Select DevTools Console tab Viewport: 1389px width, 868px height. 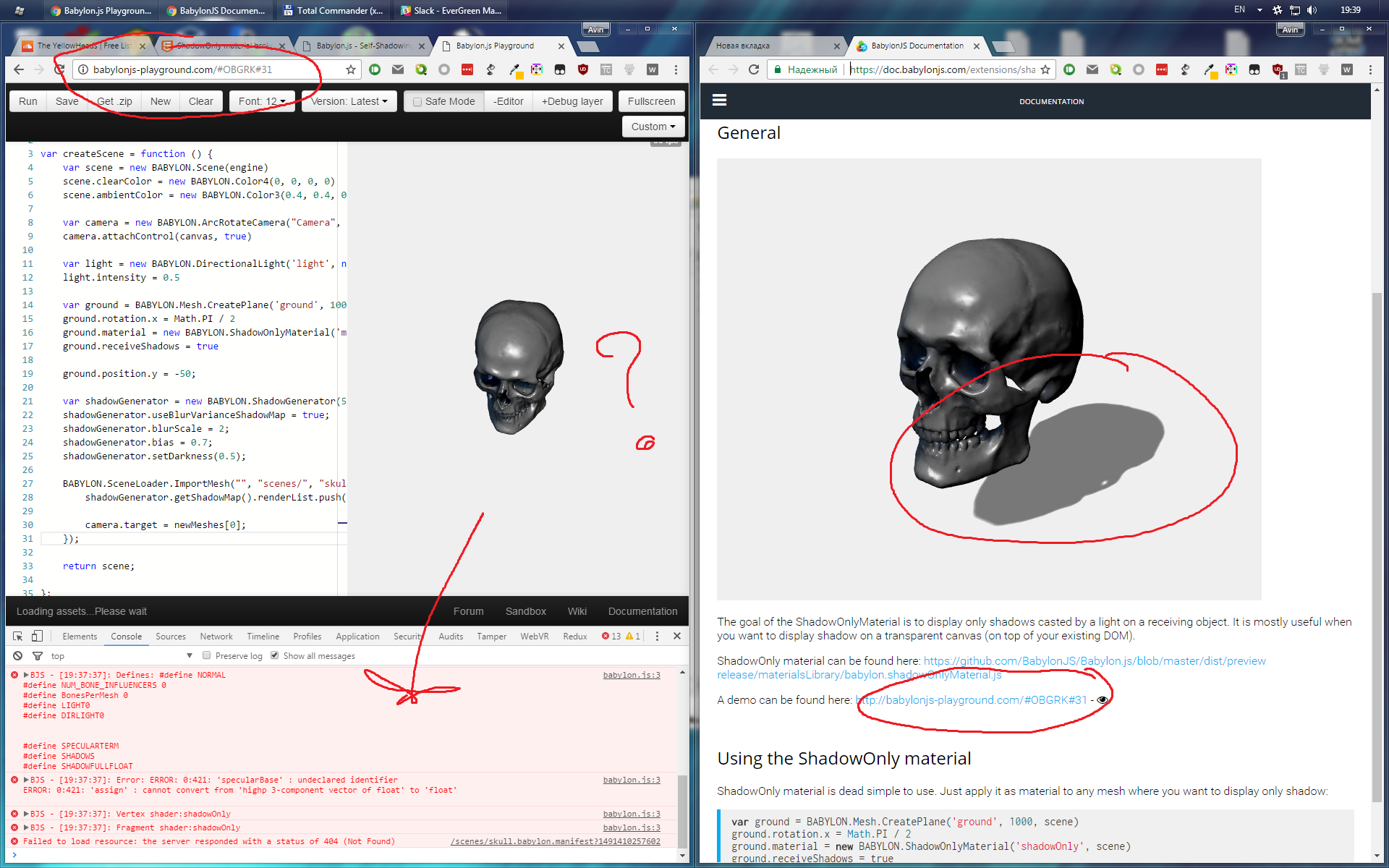point(127,637)
